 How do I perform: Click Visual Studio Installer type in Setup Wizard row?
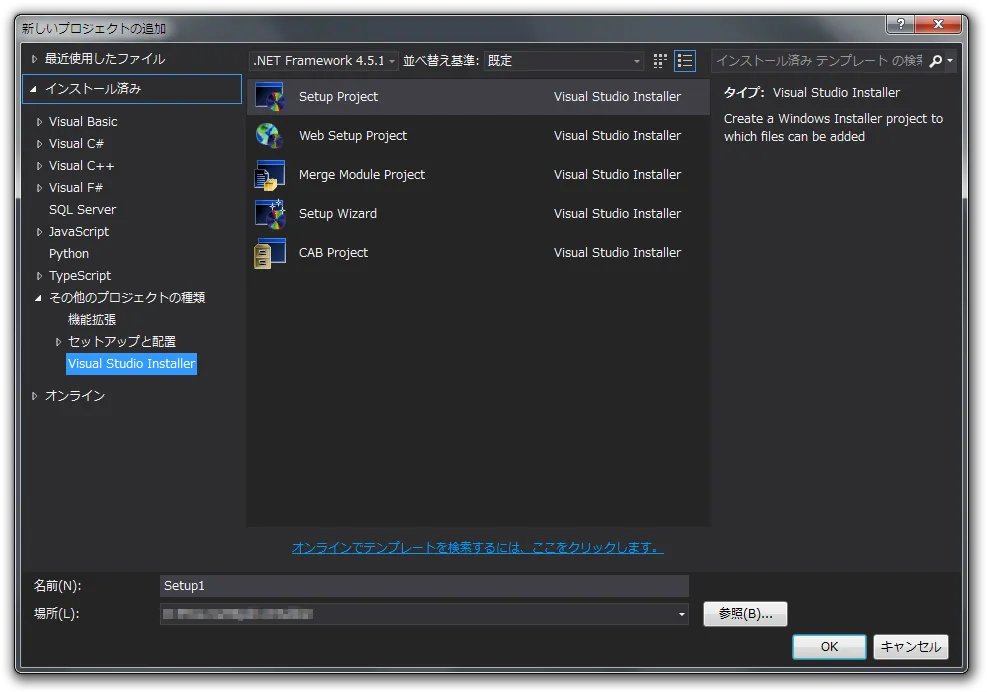[618, 213]
